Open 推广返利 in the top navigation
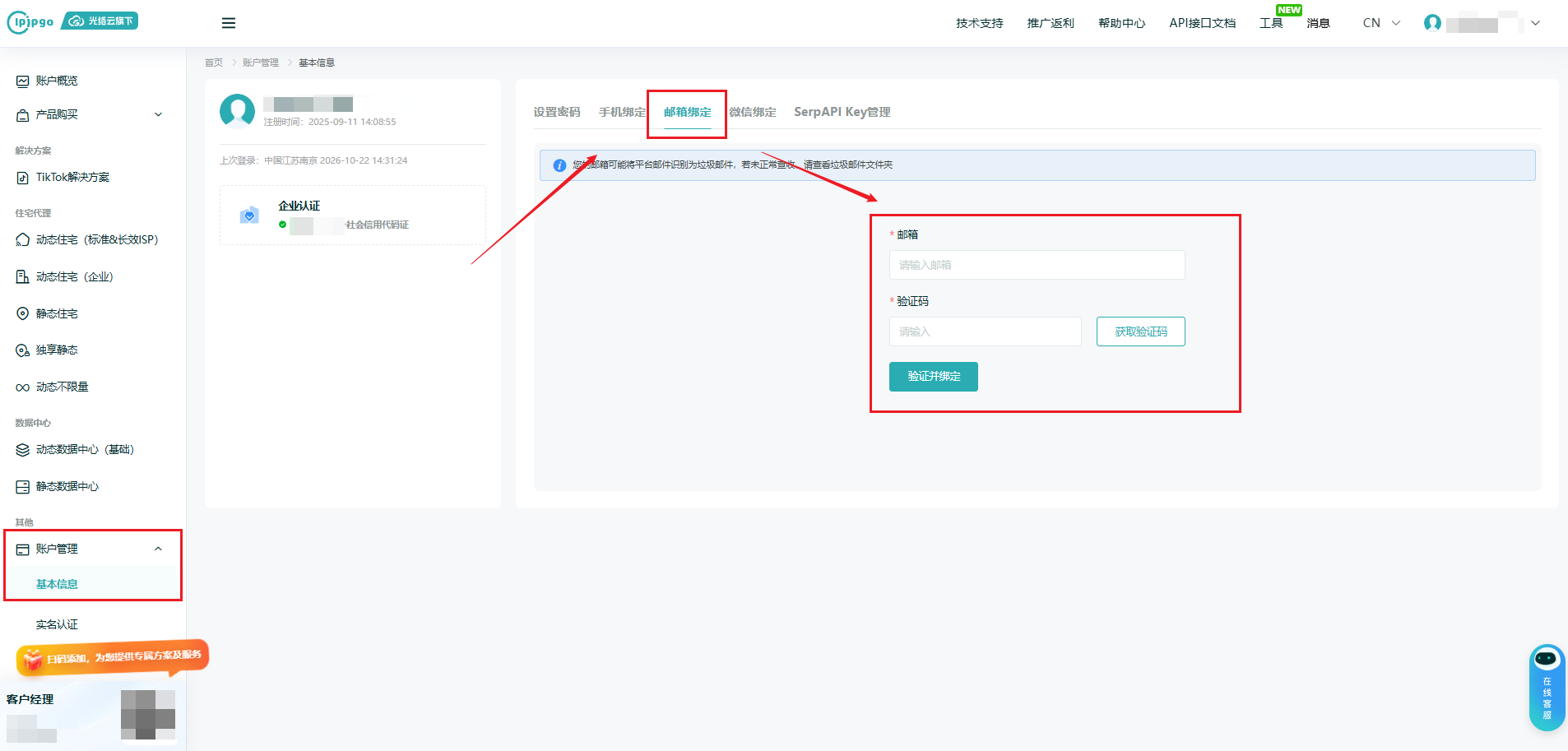Viewport: 1568px width, 751px height. (x=1051, y=23)
